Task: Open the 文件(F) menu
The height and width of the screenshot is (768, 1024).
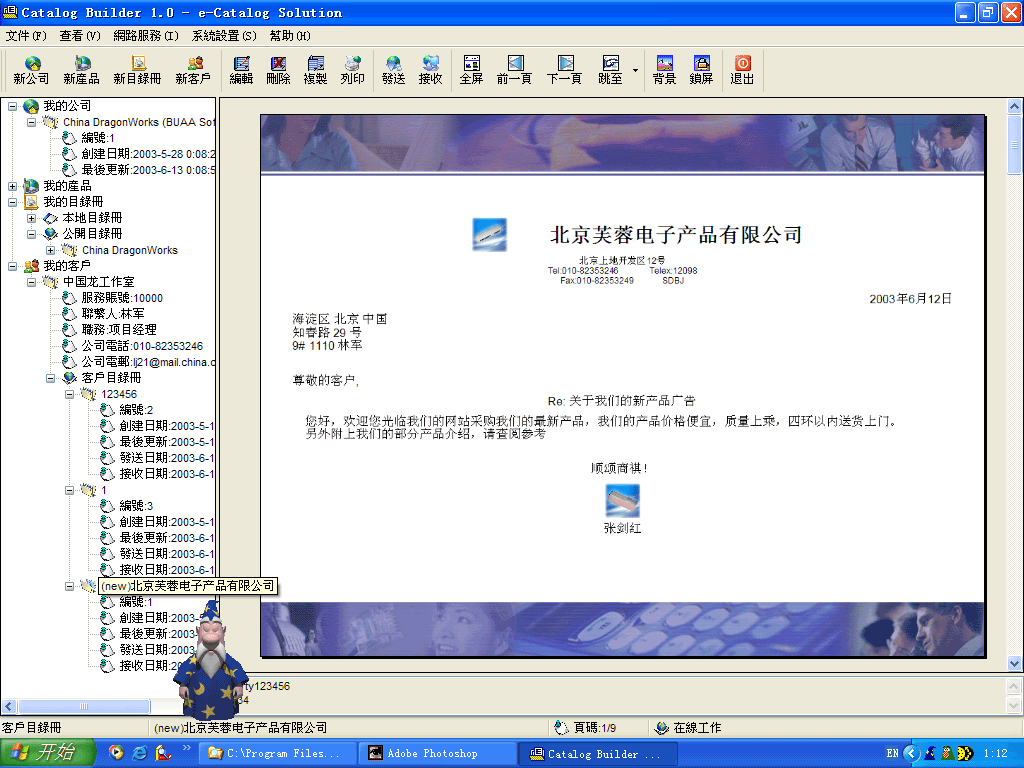Action: tap(26, 36)
